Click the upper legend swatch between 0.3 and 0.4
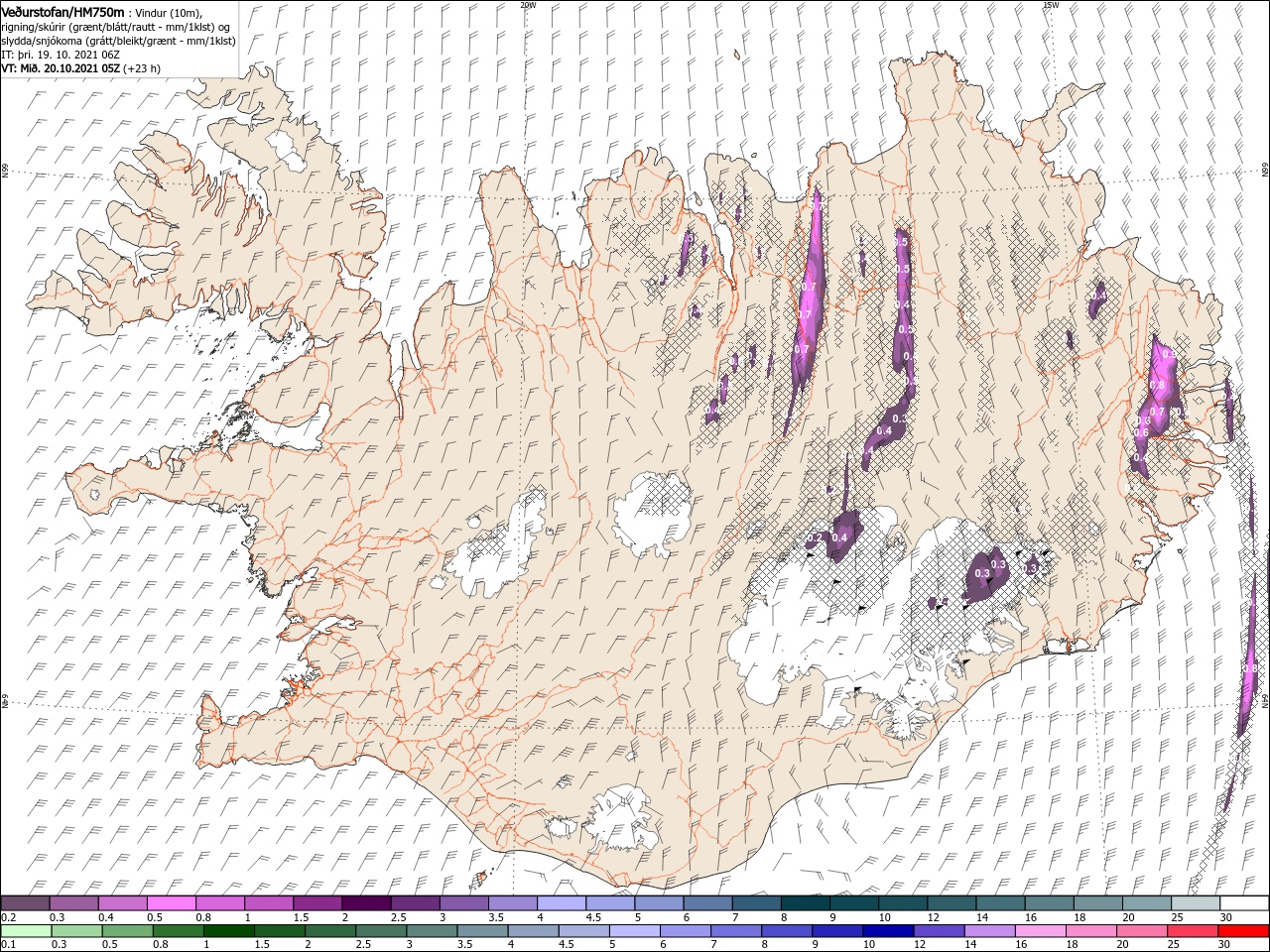Screen dimensions: 1270x952 74,903
